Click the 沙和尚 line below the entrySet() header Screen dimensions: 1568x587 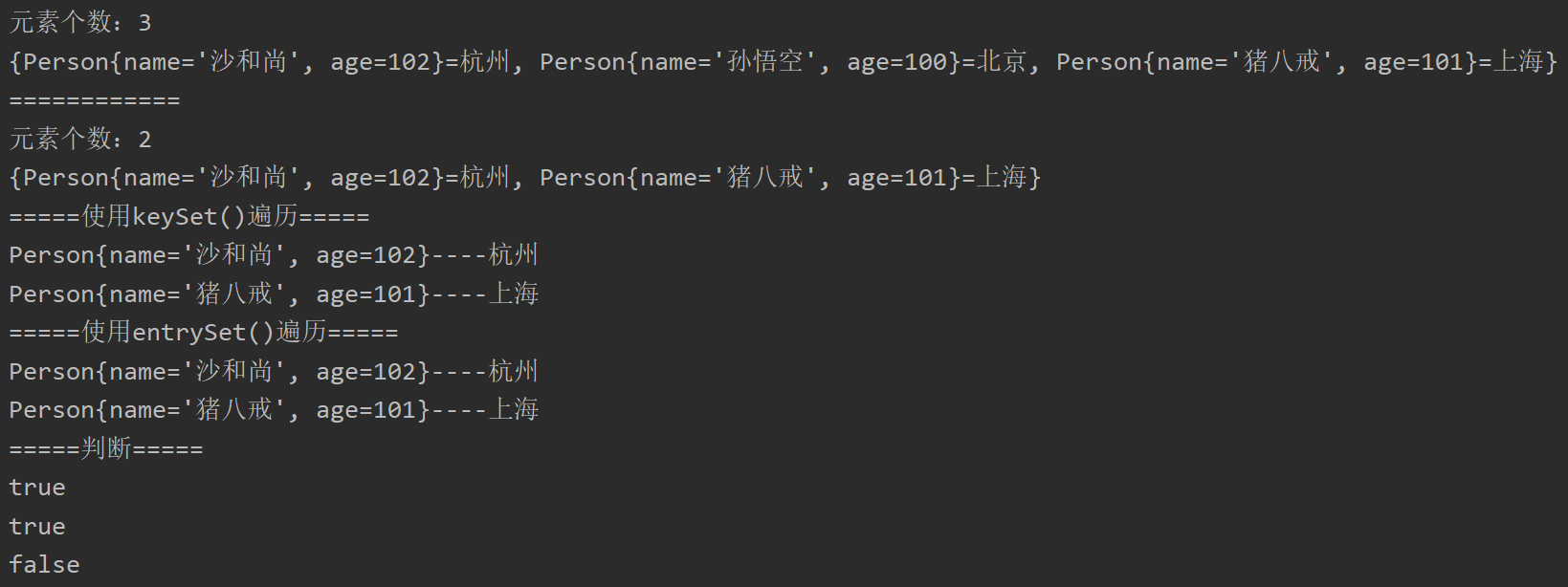pos(274,372)
